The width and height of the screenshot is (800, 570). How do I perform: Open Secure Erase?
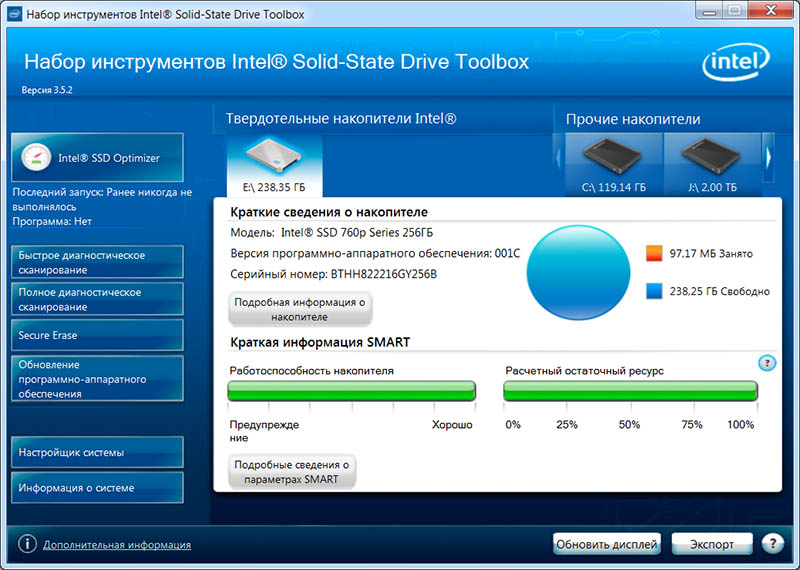(x=97, y=335)
